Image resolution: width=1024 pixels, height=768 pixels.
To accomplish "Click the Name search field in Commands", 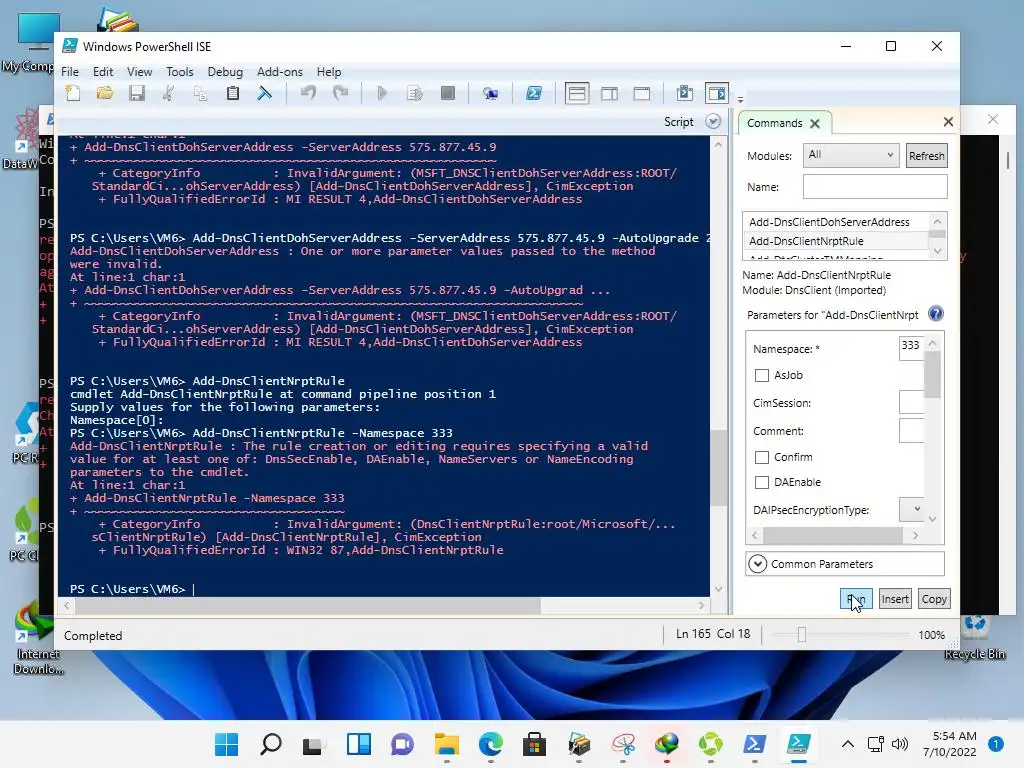I will click(874, 187).
